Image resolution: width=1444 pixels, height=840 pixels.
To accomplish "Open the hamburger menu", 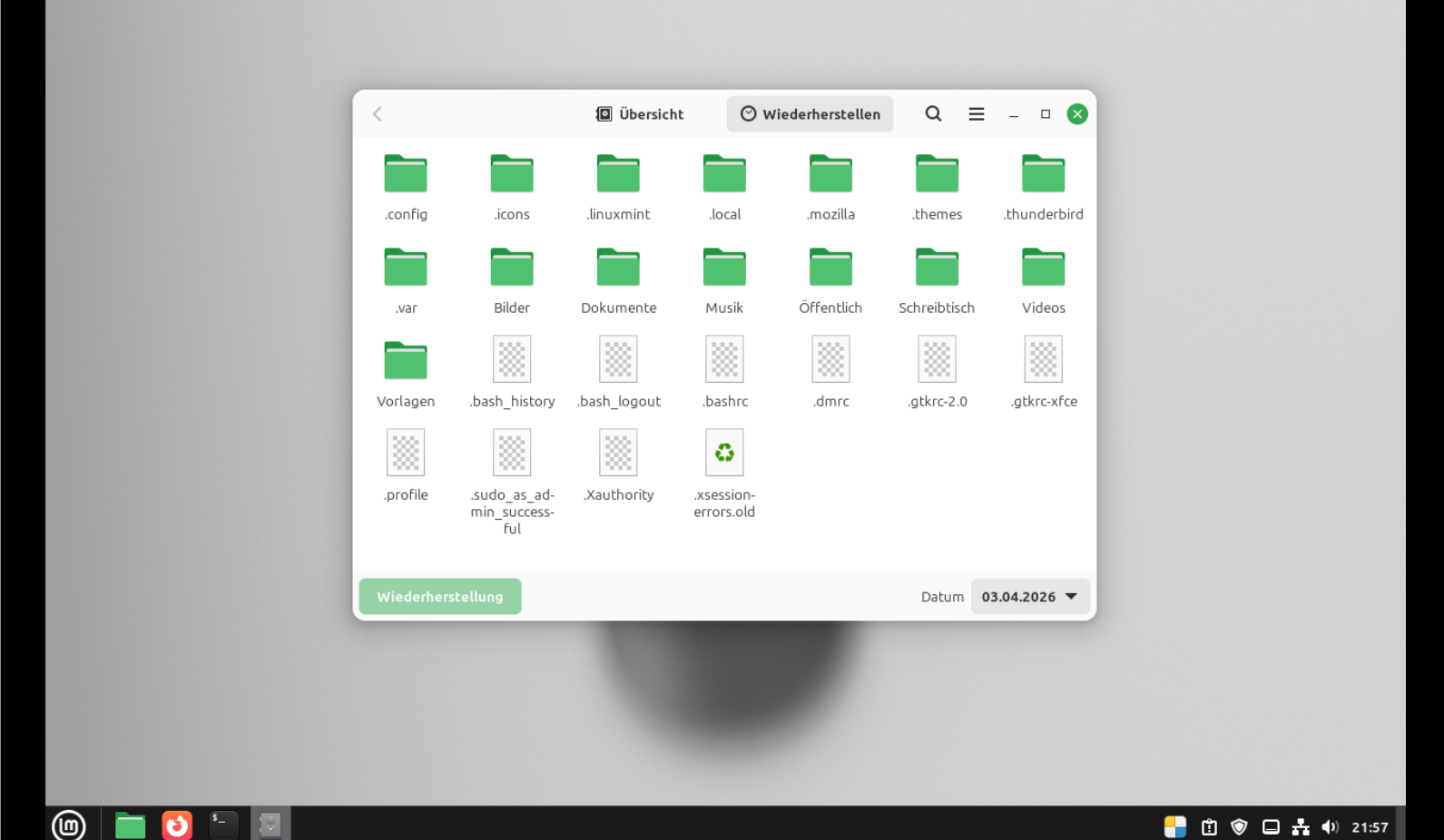I will 976,114.
